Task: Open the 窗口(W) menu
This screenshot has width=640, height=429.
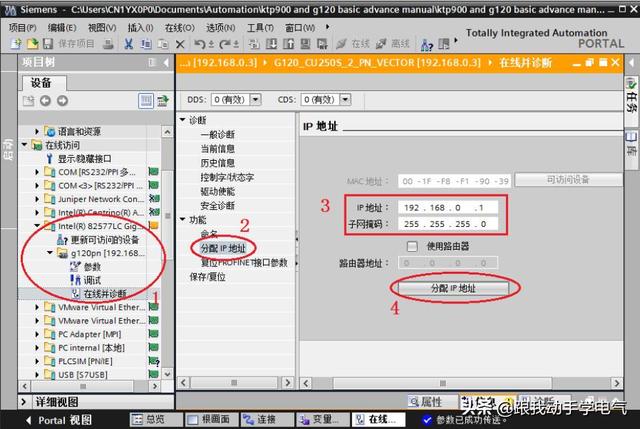Action: [300, 27]
